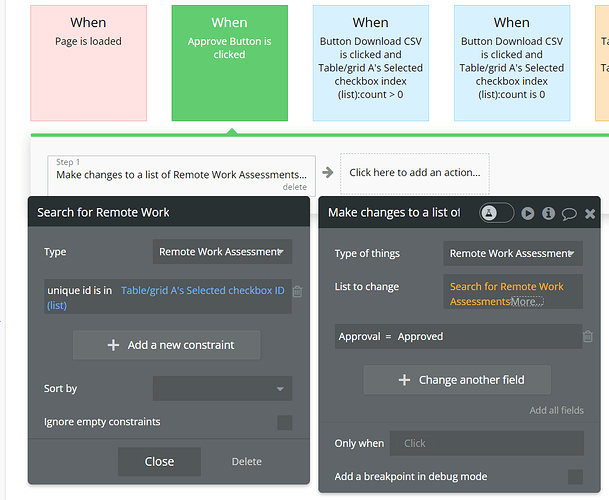Check Add a breakpoint in debug mode
Image resolution: width=609 pixels, height=500 pixels.
575,476
